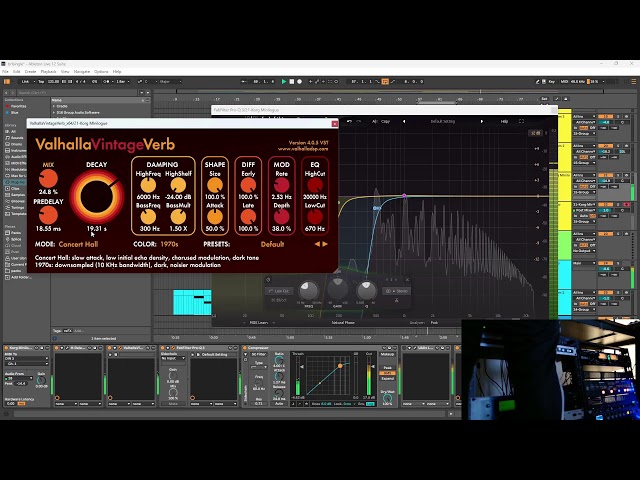This screenshot has width=640, height=480.
Task: Close the ValhallaVintageVerb plugin window
Action: coord(335,124)
